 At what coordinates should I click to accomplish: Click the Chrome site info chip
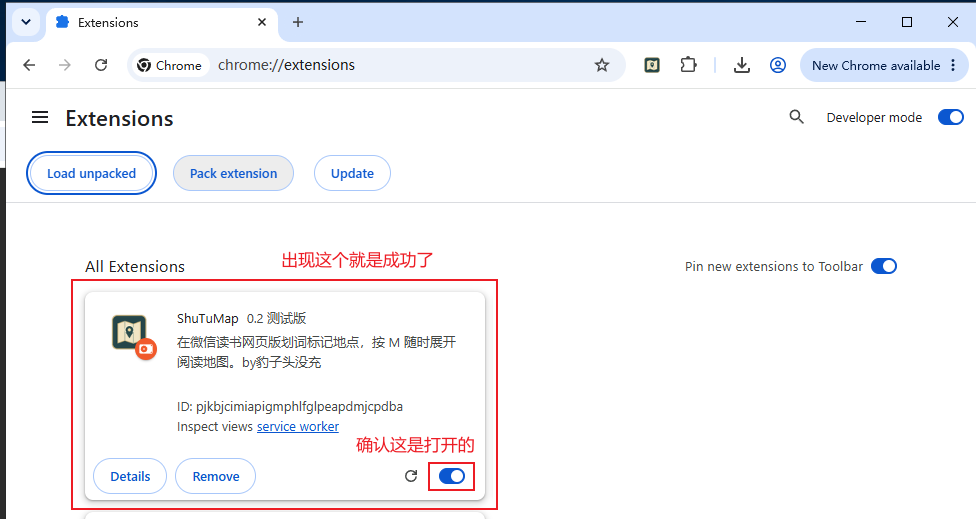click(170, 65)
